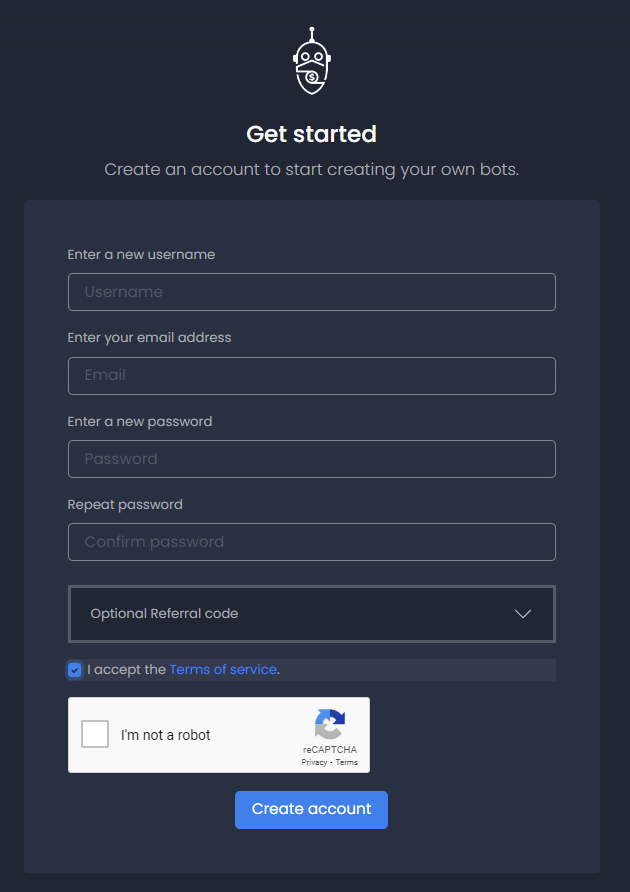630x892 pixels.
Task: Focus the Password input field
Action: coord(312,459)
